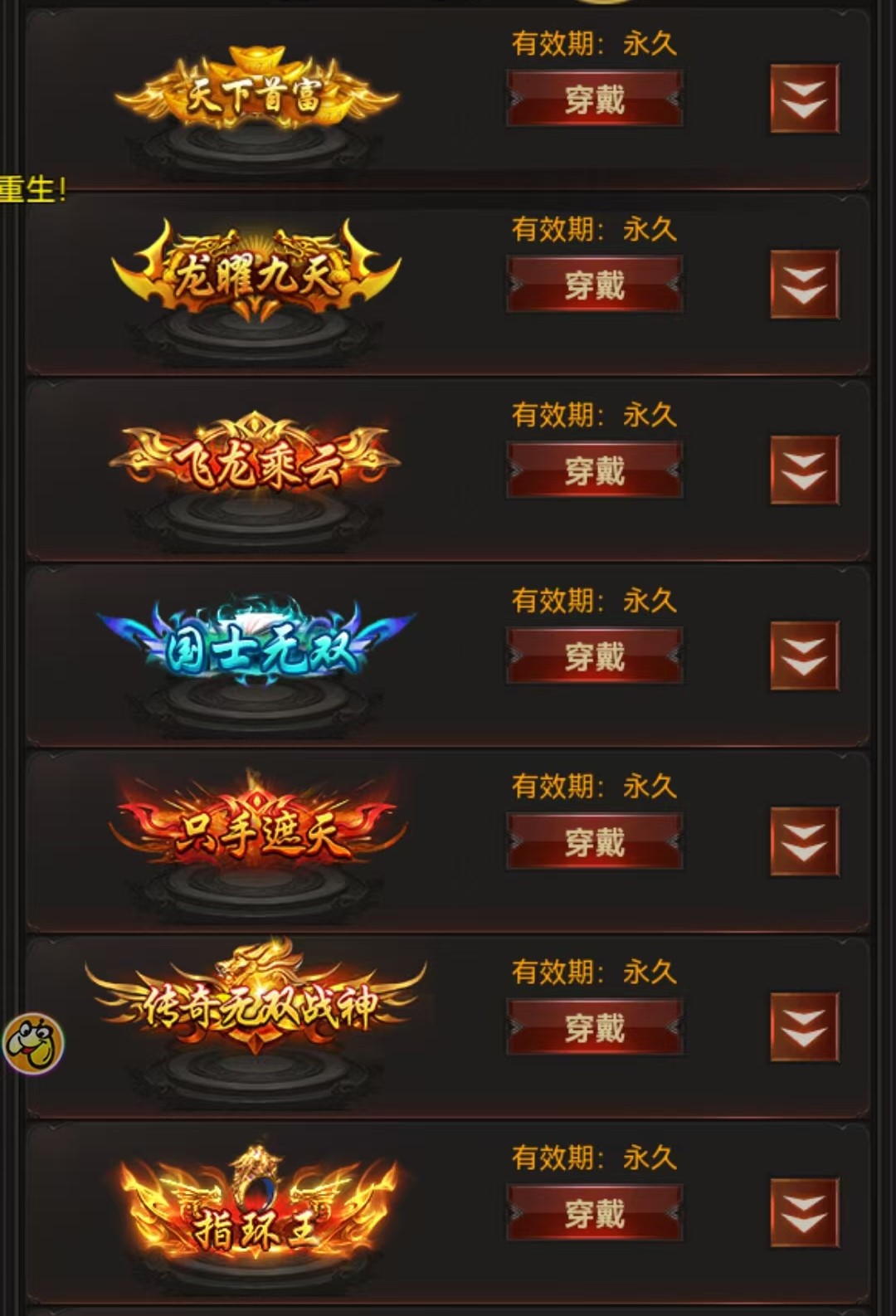Expand details for 飞龙乘云 title
896x1316 pixels.
804,470
